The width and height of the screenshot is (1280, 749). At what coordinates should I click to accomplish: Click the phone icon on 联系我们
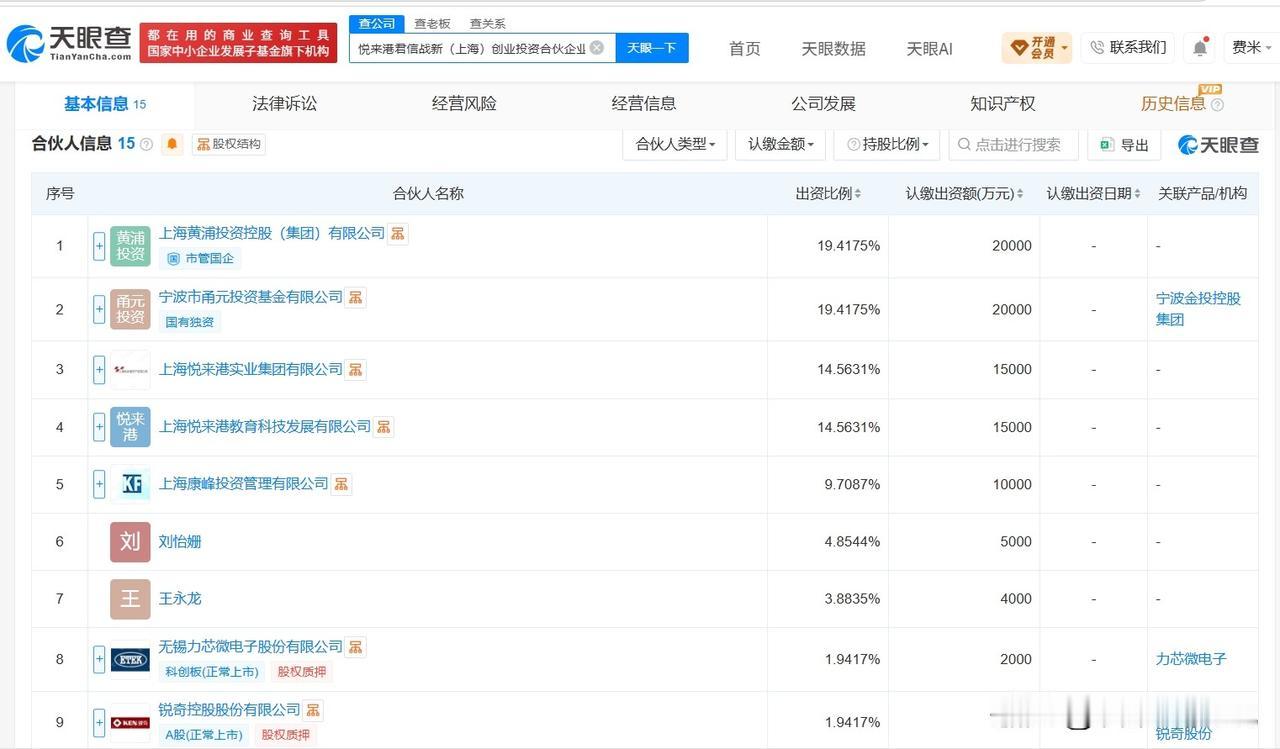1097,47
